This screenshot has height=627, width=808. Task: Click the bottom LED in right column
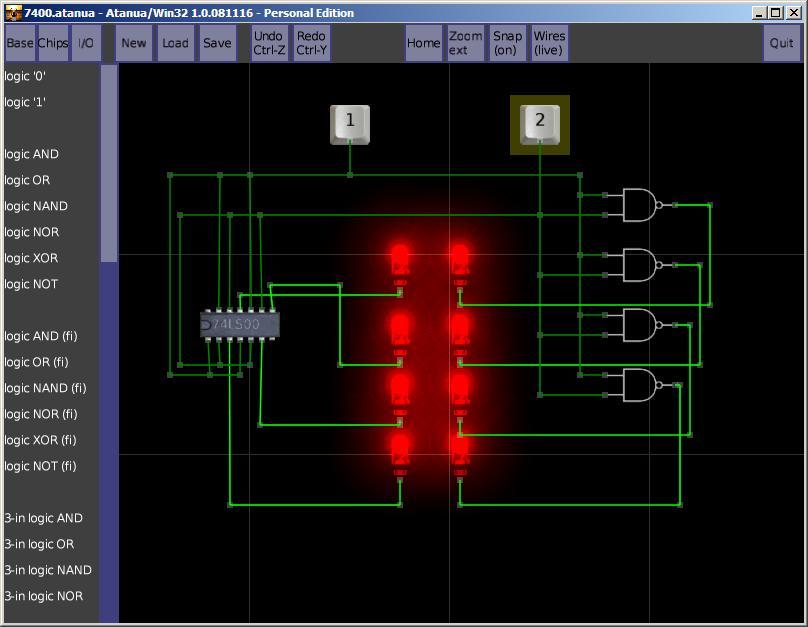460,454
